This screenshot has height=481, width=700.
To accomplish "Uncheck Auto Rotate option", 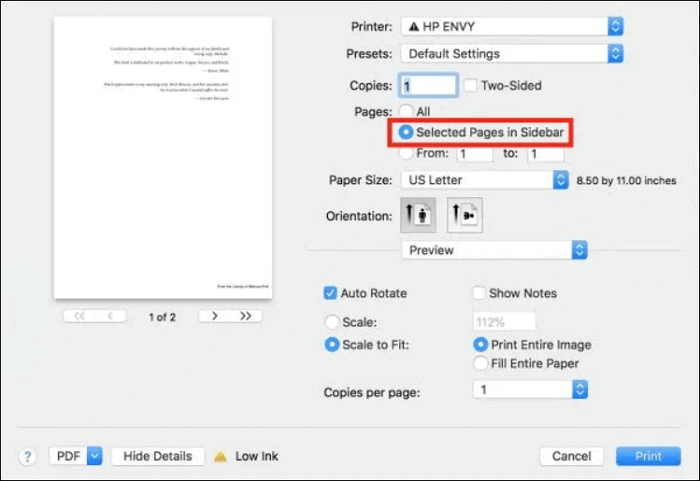I will click(330, 293).
